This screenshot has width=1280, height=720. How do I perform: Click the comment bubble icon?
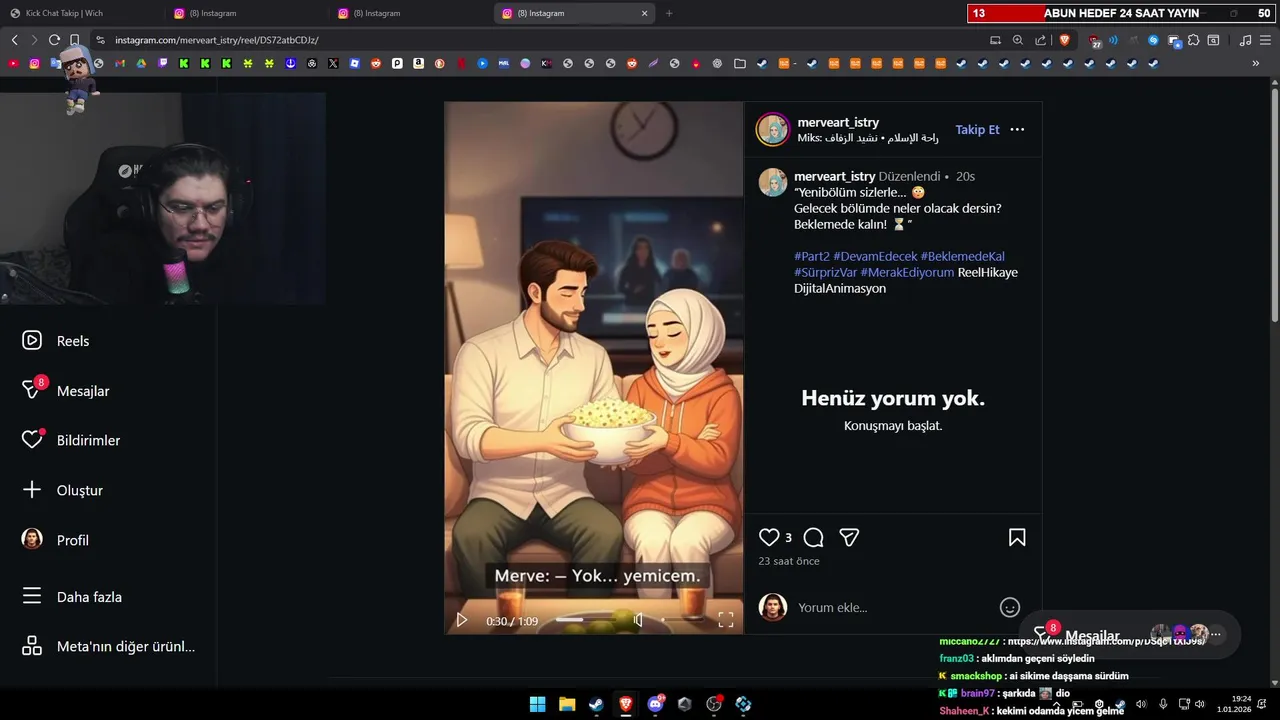coord(814,538)
